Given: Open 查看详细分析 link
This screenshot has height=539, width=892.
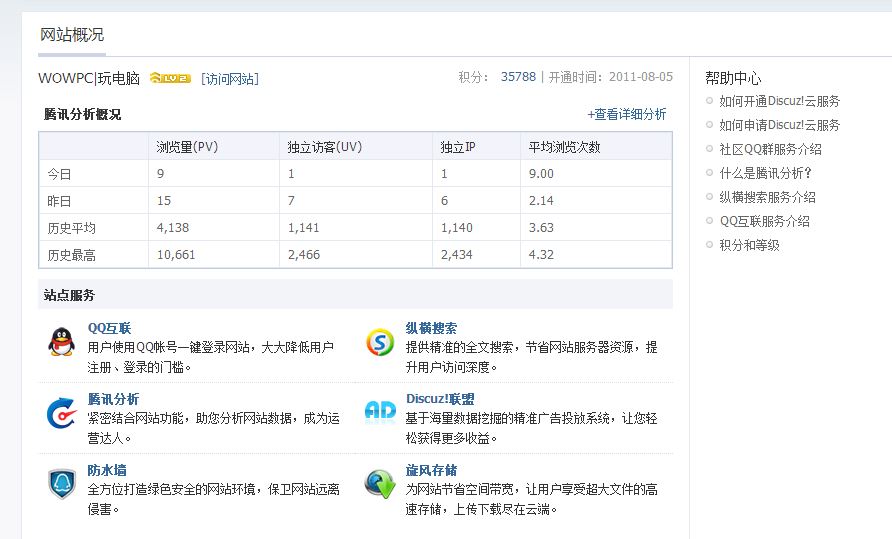Looking at the screenshot, I should click(626, 114).
